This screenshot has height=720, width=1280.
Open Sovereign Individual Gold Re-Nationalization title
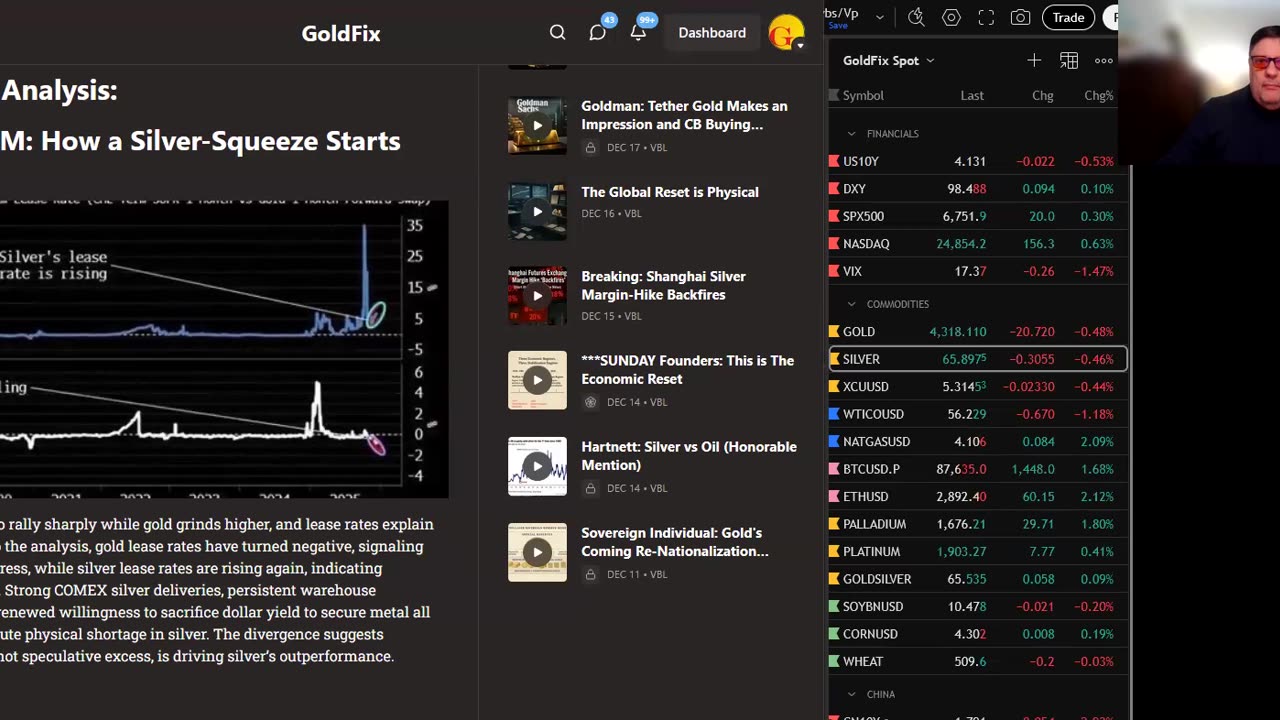[x=675, y=542]
